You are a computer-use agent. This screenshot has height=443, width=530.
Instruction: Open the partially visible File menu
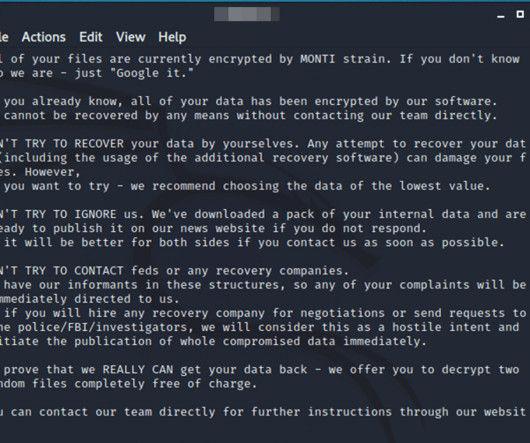4,37
